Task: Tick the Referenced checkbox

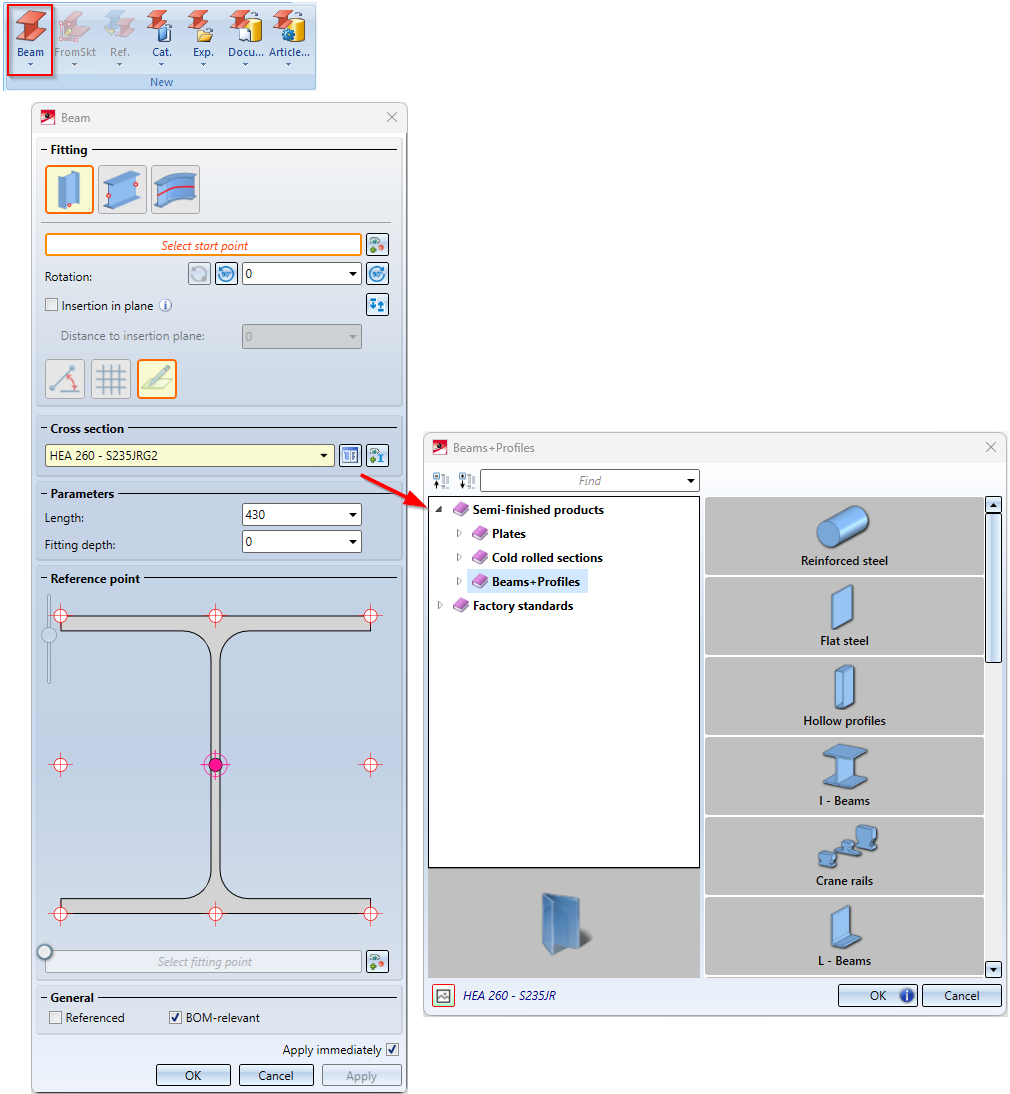Action: coord(56,1017)
